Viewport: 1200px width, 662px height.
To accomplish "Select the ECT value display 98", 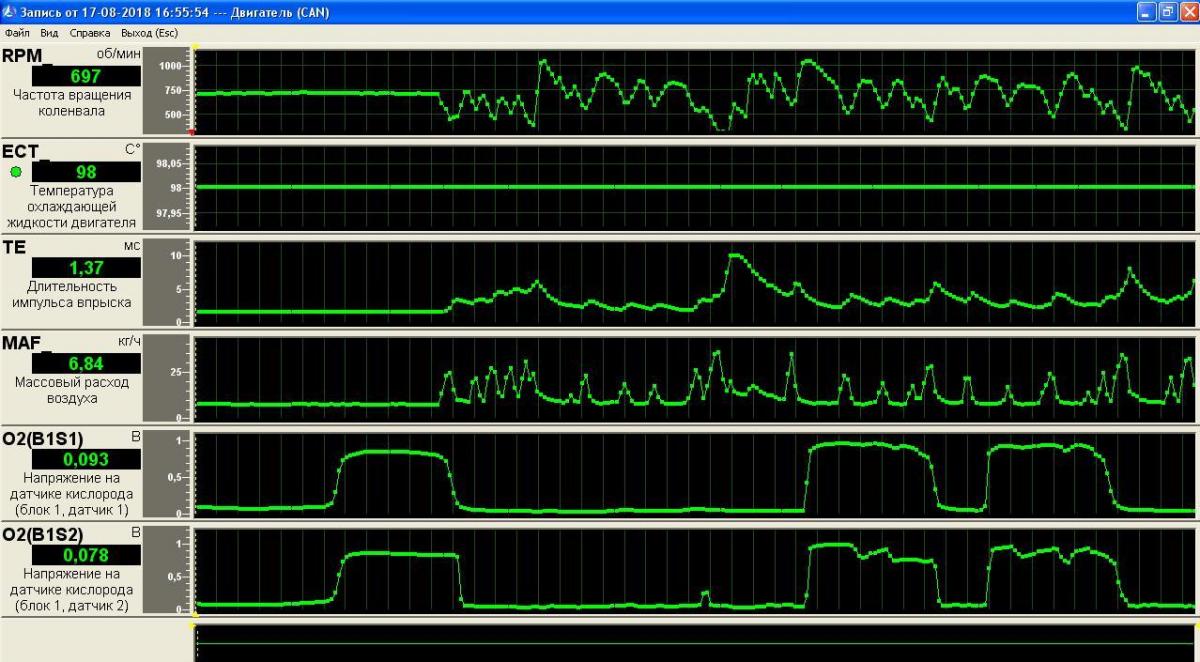I will 86,172.
